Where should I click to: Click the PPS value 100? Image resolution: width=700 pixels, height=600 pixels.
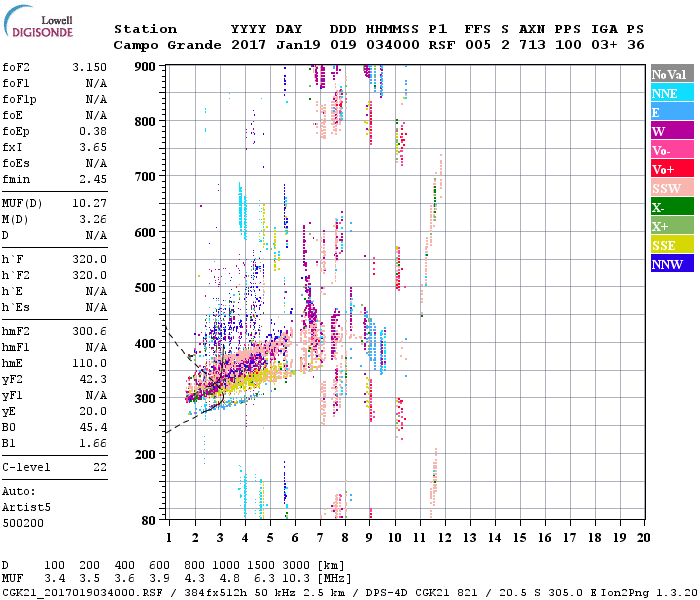pos(568,45)
